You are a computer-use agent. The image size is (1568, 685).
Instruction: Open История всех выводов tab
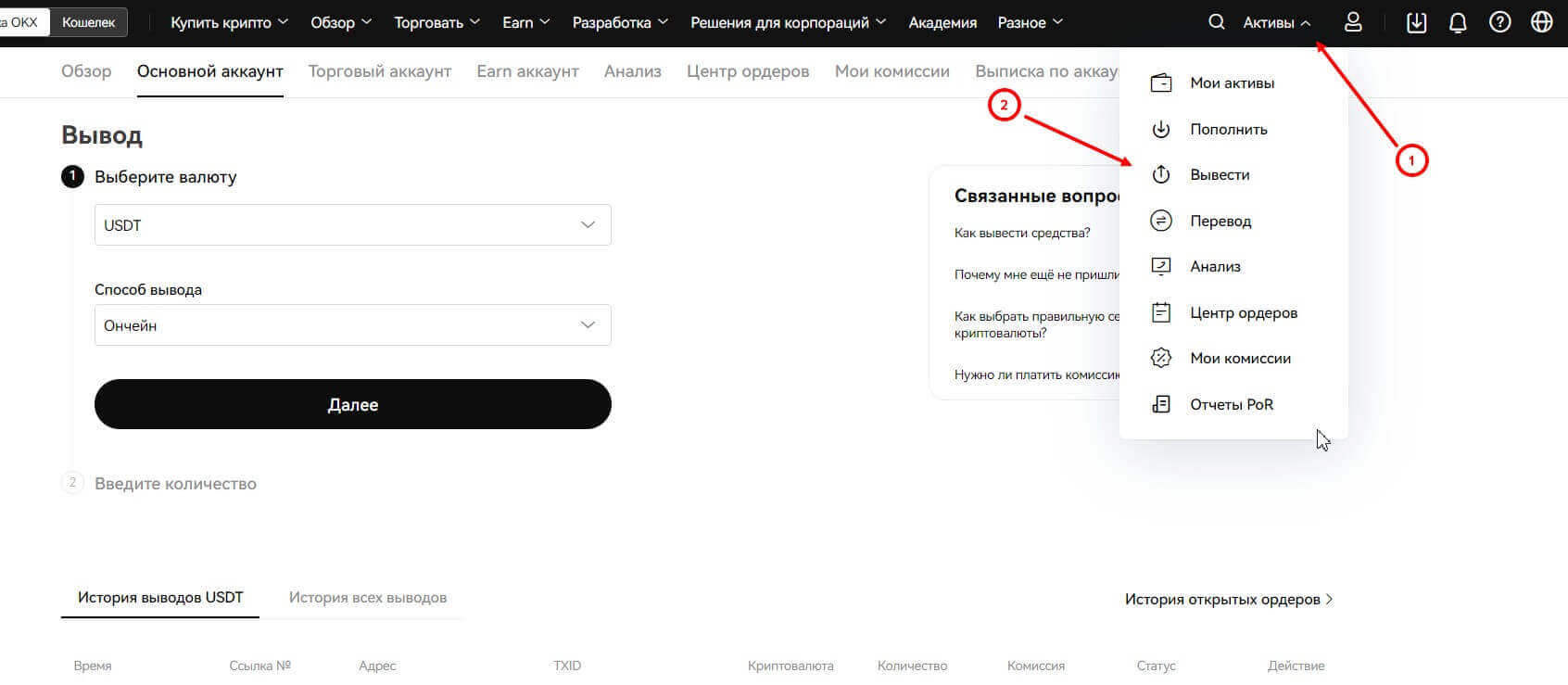[x=367, y=598]
